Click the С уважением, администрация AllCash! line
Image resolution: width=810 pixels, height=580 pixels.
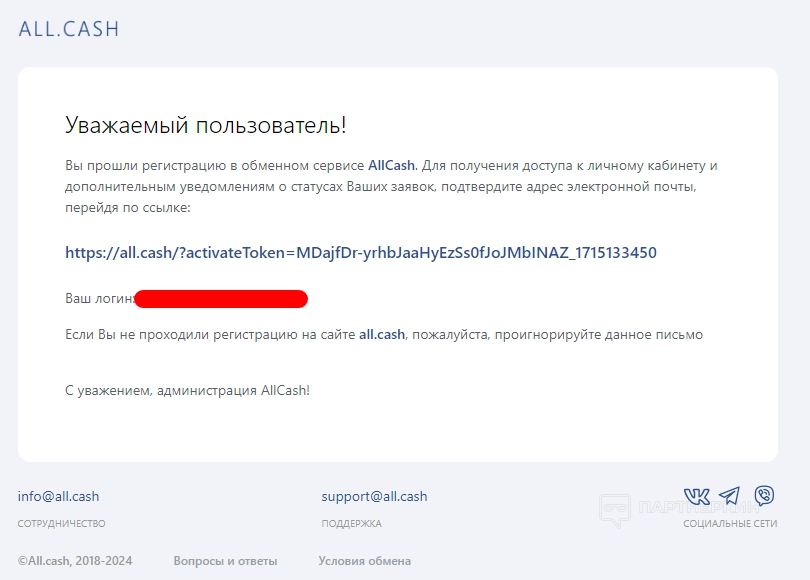click(x=188, y=390)
